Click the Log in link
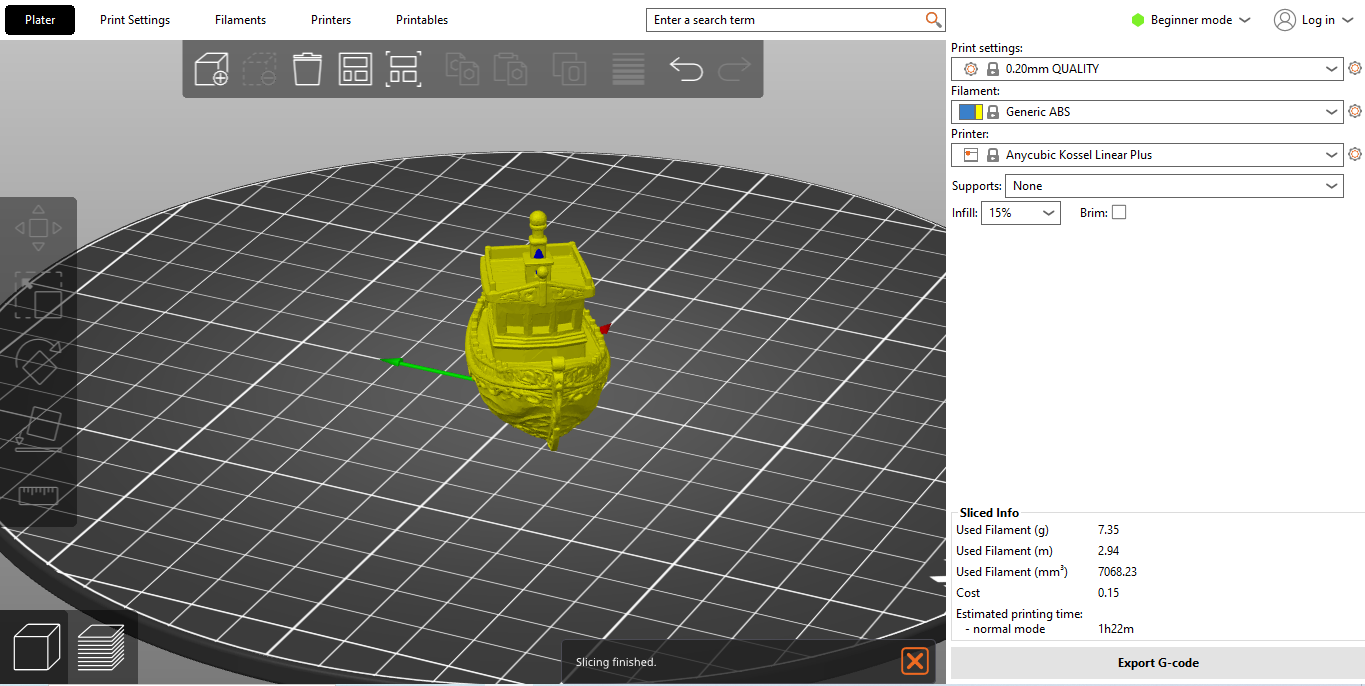The height and width of the screenshot is (686, 1365). tap(1318, 20)
